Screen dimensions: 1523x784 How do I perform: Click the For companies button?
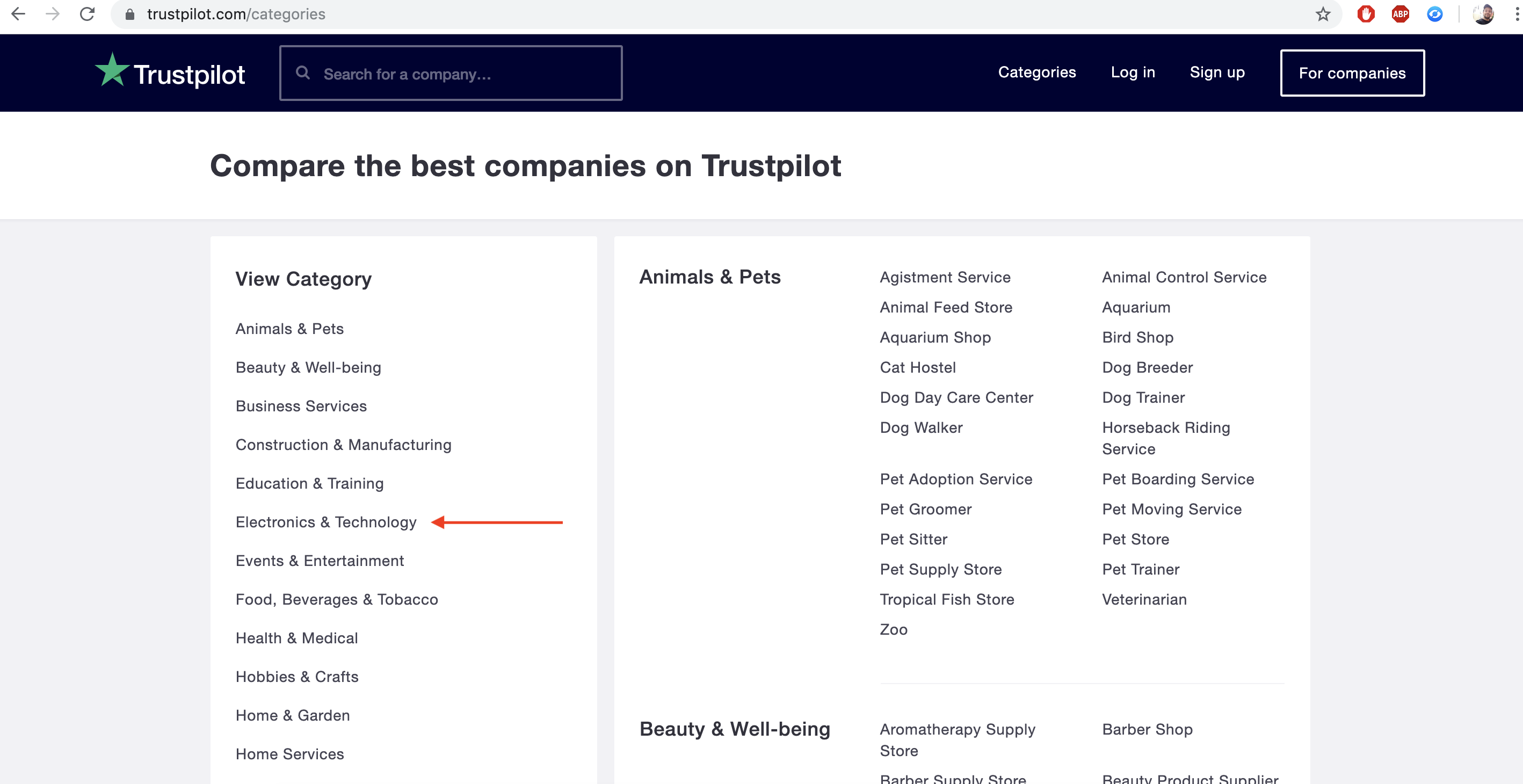point(1352,74)
